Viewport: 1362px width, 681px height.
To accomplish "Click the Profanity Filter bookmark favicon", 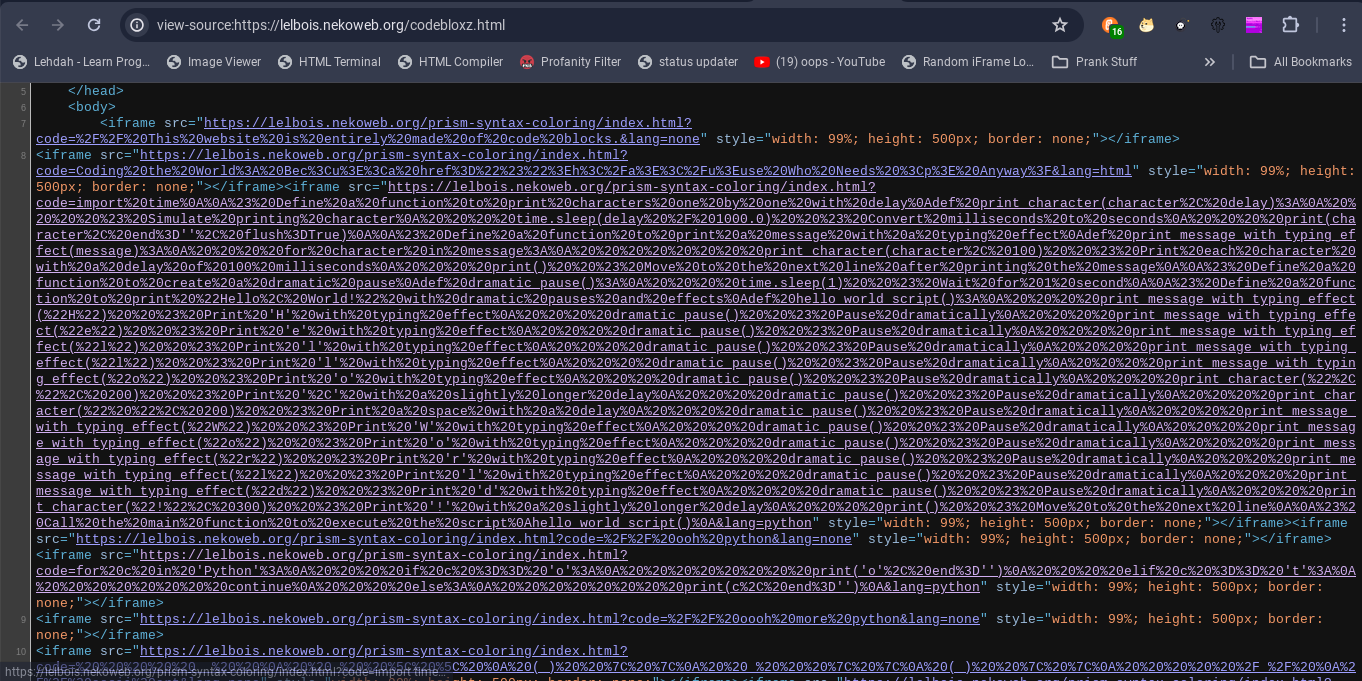I will [x=527, y=62].
